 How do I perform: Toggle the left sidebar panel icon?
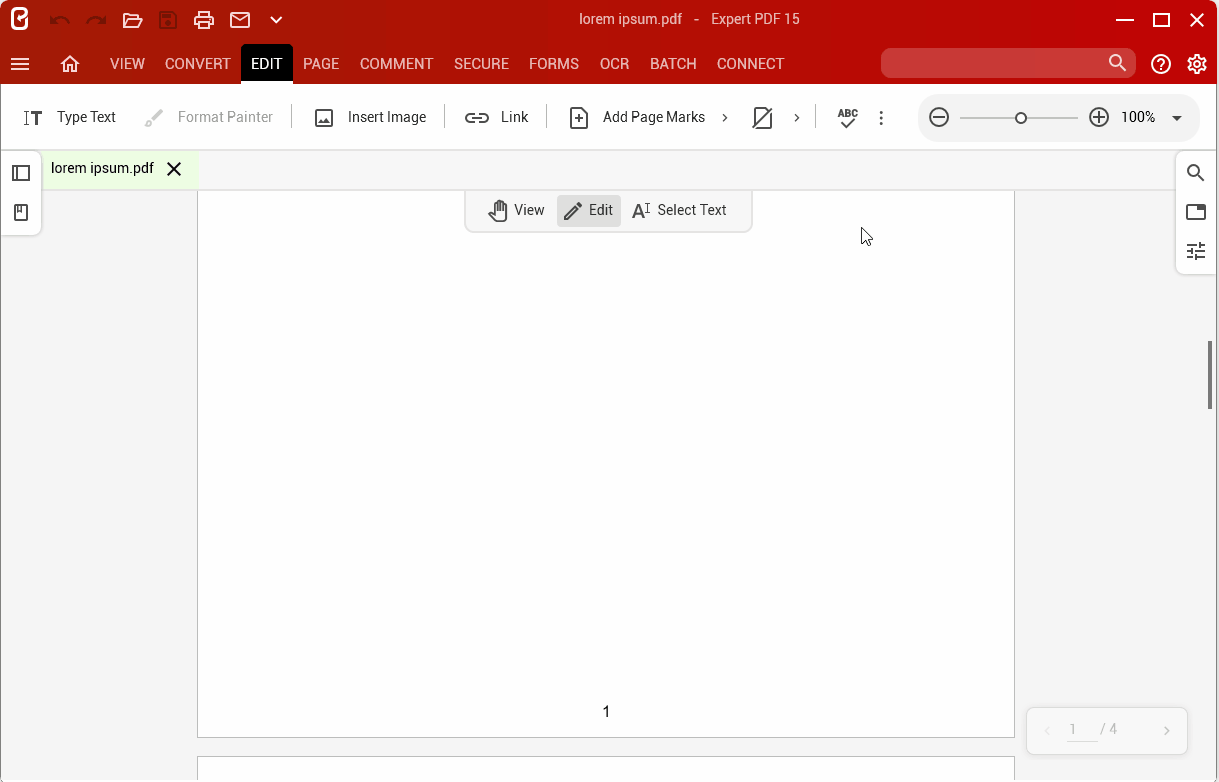[x=21, y=173]
